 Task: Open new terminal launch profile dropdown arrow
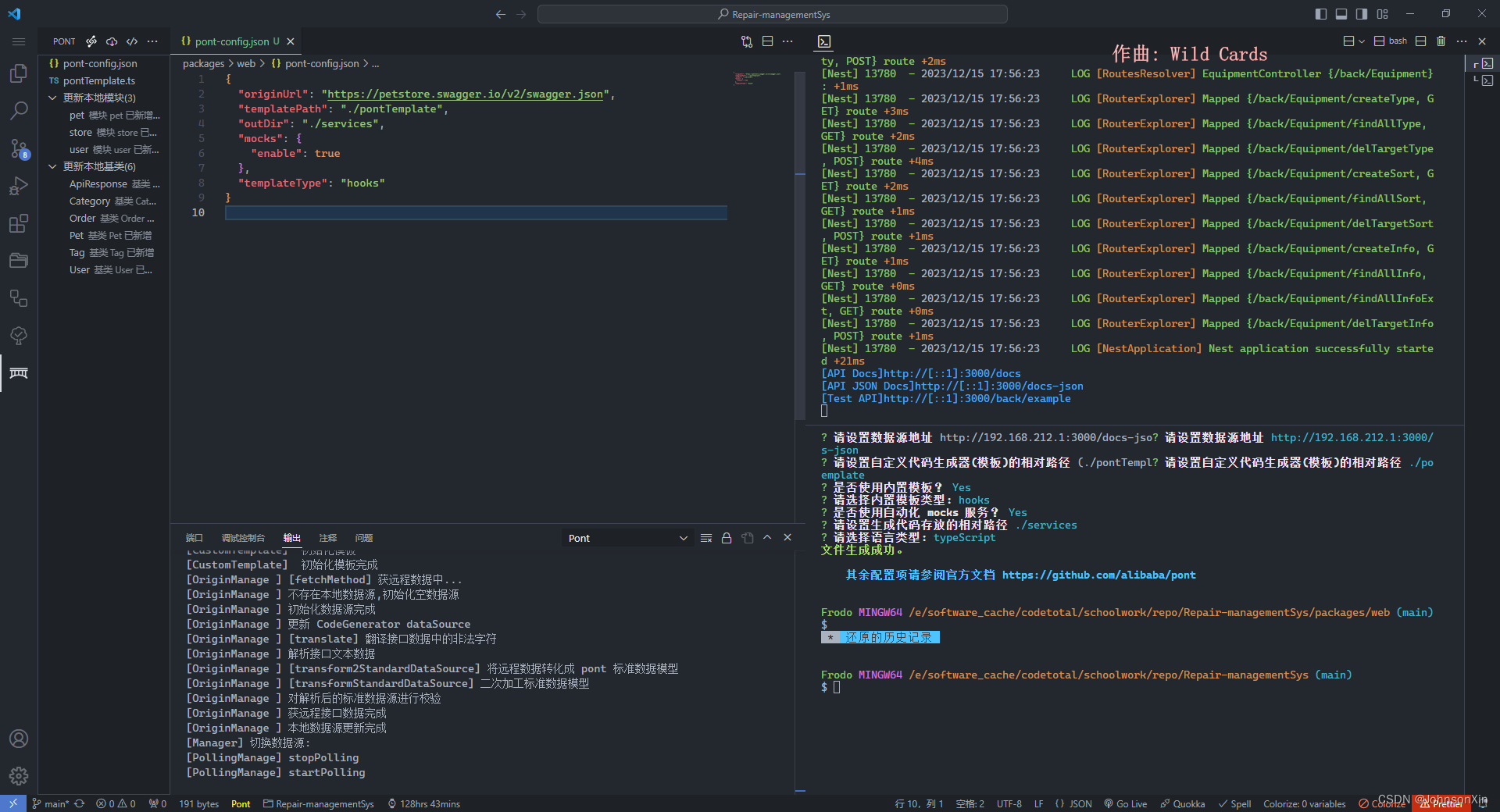[x=1362, y=41]
